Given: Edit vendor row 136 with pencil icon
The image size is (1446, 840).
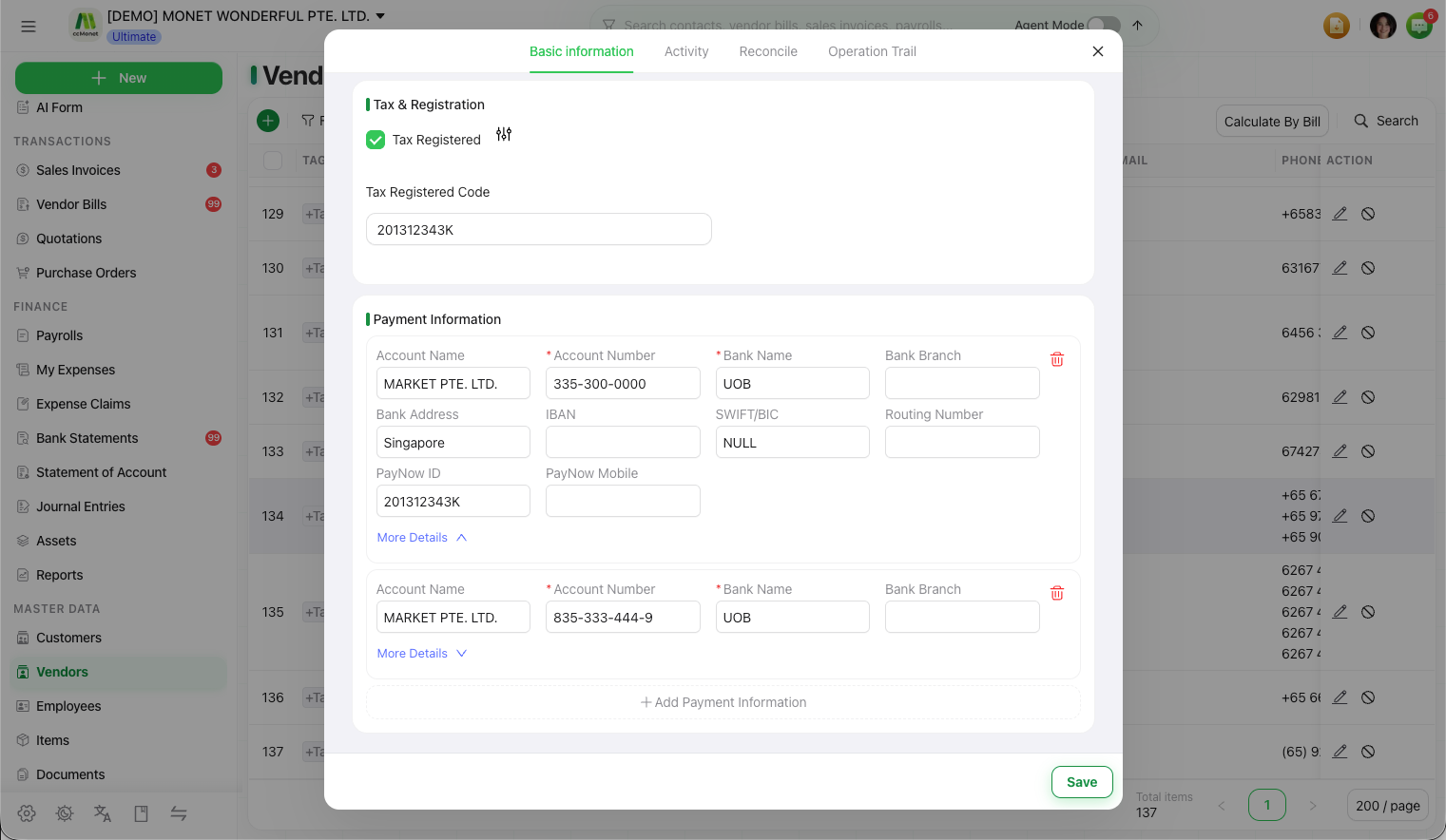Looking at the screenshot, I should point(1340,697).
